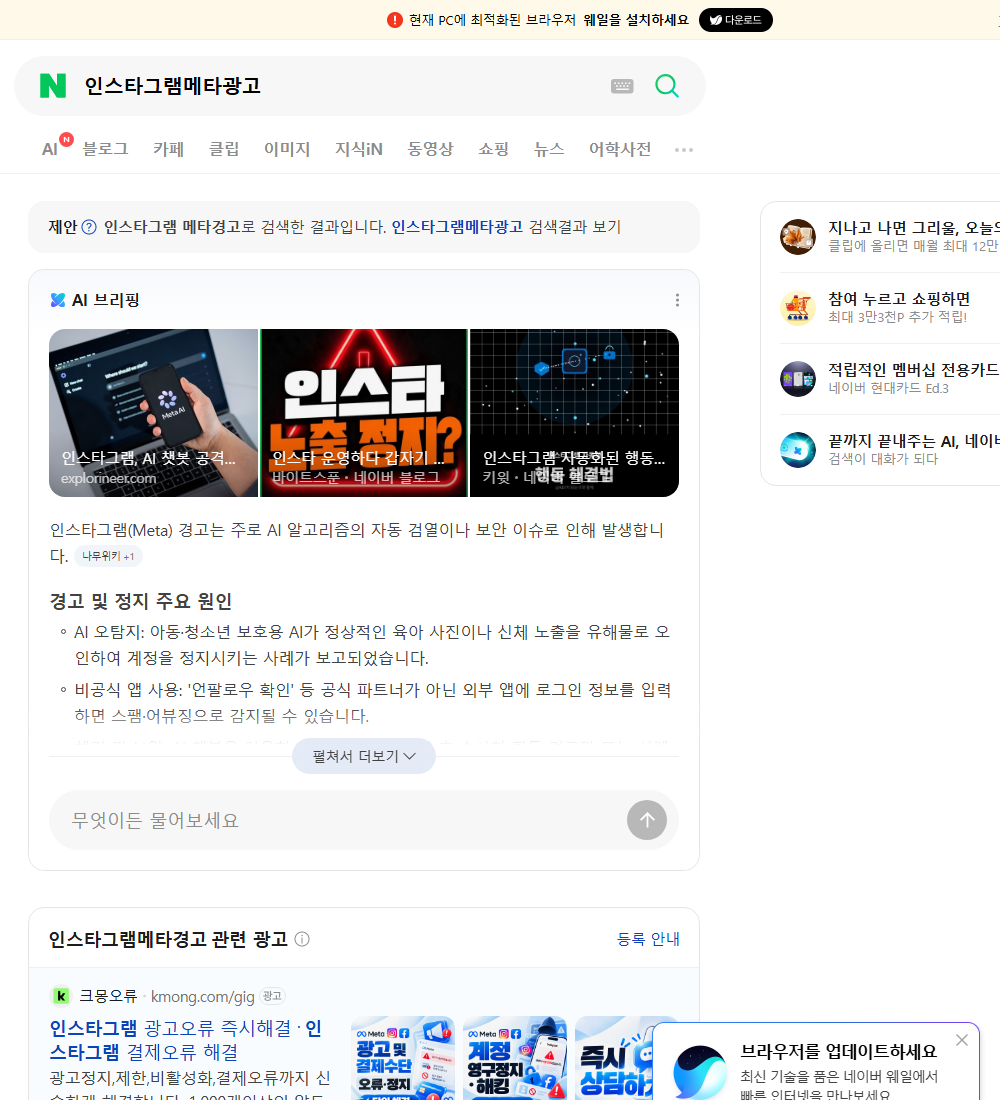
Task: Click the up-arrow send button
Action: tap(646, 820)
